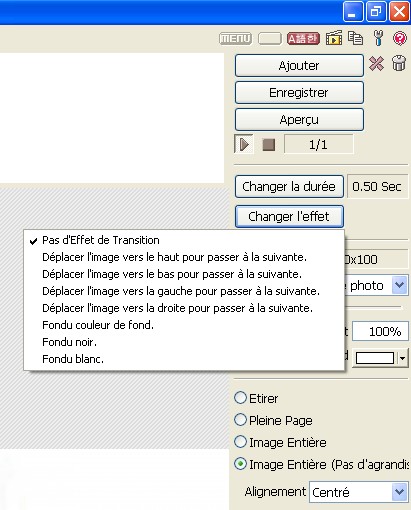
Task: Click the trash bin clear-all icon
Action: pyautogui.click(x=399, y=63)
